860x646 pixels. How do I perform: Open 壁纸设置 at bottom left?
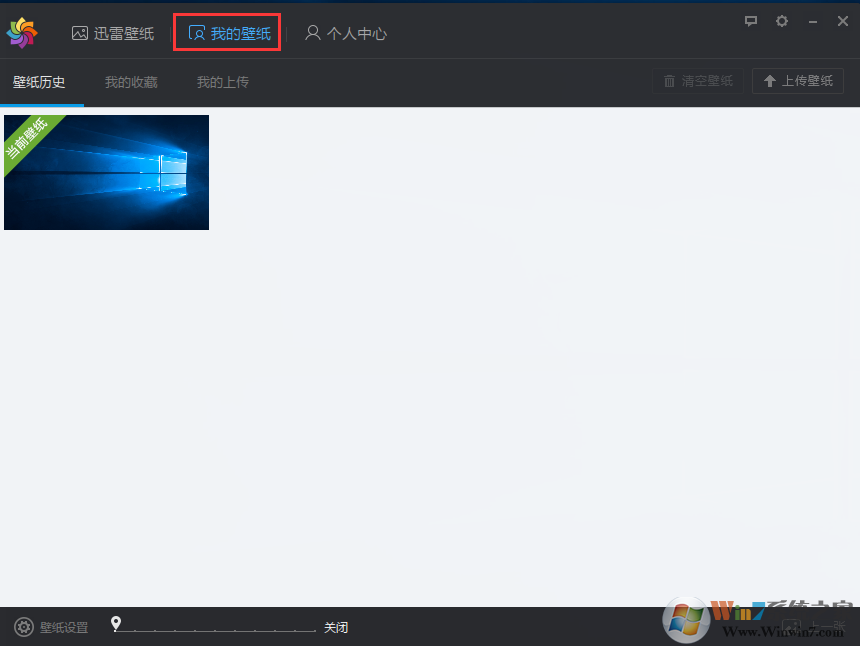point(51,627)
